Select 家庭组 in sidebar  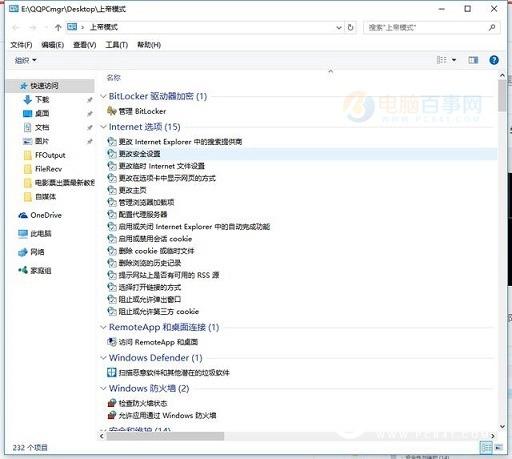41,270
